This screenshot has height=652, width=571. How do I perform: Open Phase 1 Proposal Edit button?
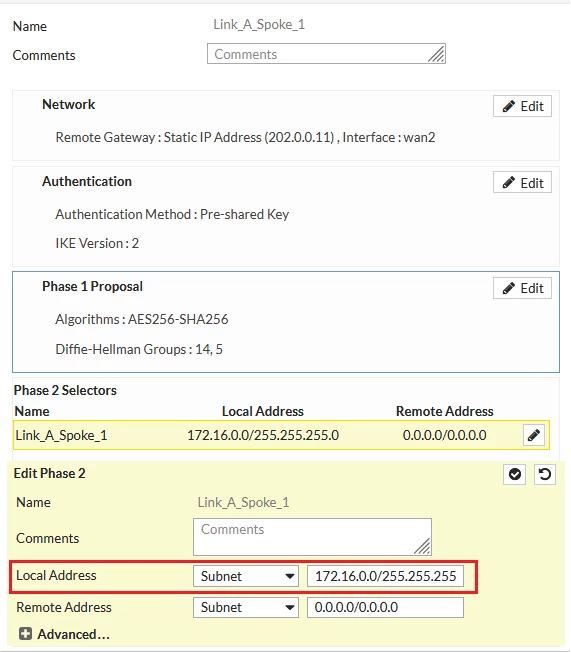pos(522,288)
